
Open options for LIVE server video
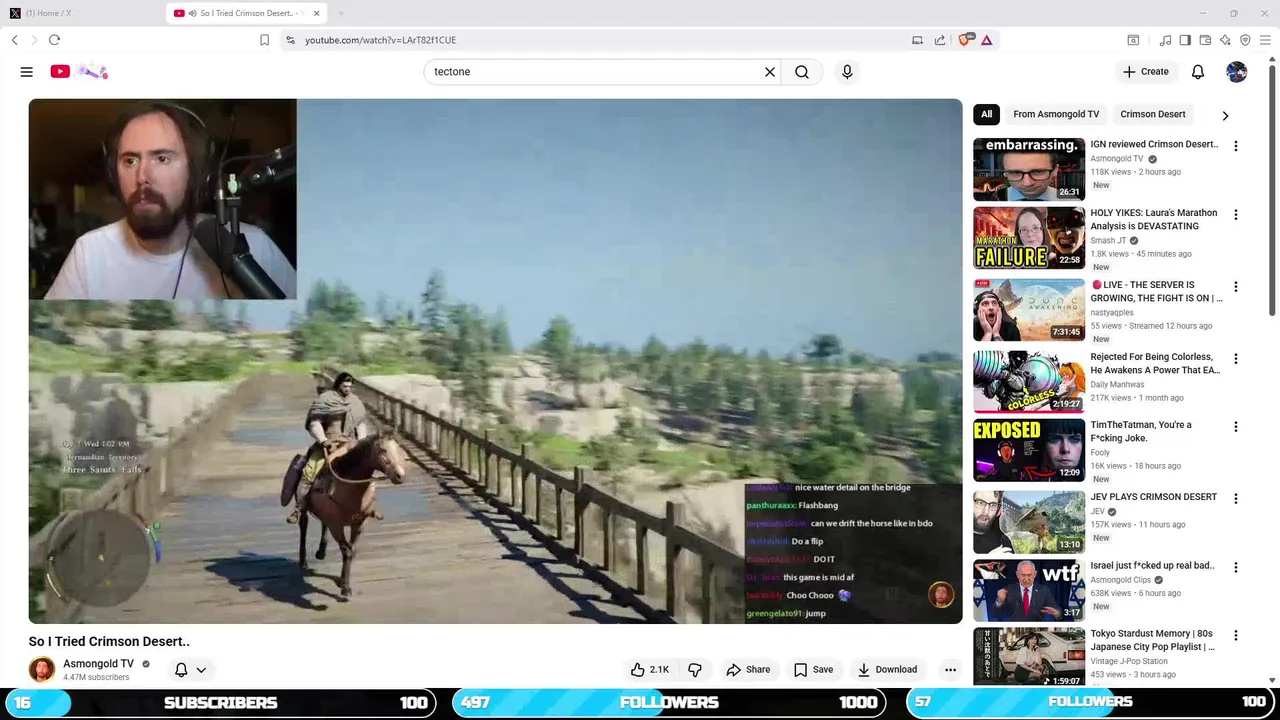coord(1236,287)
